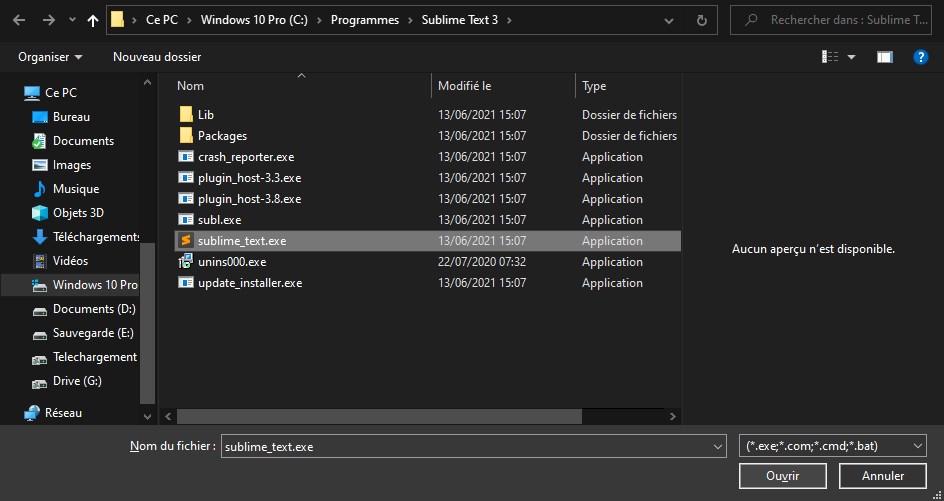
Task: Select subl.exe file icon
Action: 186,220
